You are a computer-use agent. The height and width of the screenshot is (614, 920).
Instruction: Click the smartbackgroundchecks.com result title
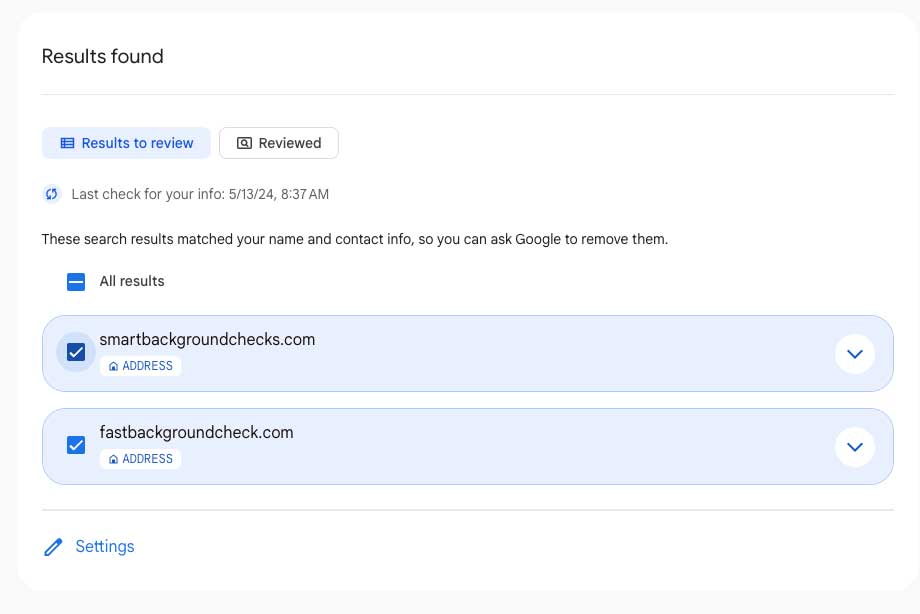207,340
